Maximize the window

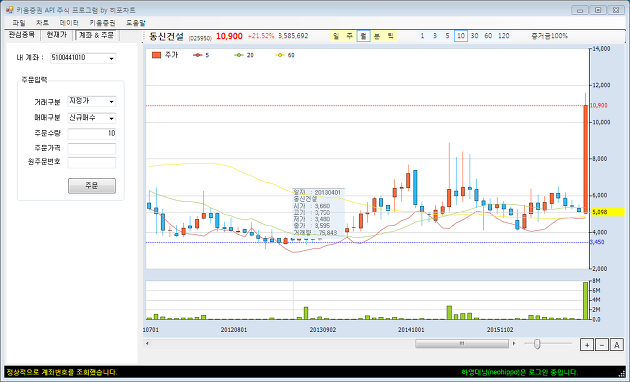(598, 10)
